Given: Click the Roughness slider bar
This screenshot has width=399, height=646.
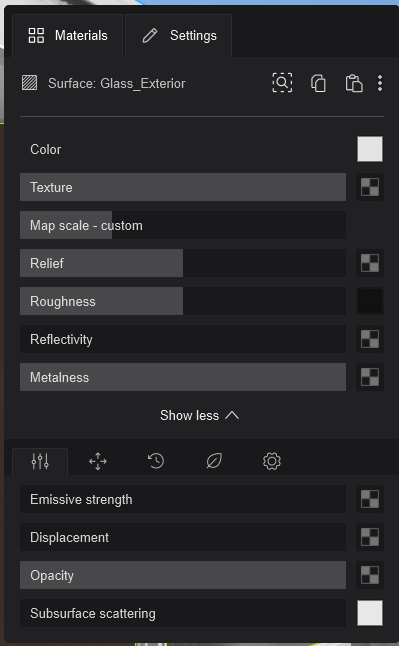Looking at the screenshot, I should click(x=183, y=301).
